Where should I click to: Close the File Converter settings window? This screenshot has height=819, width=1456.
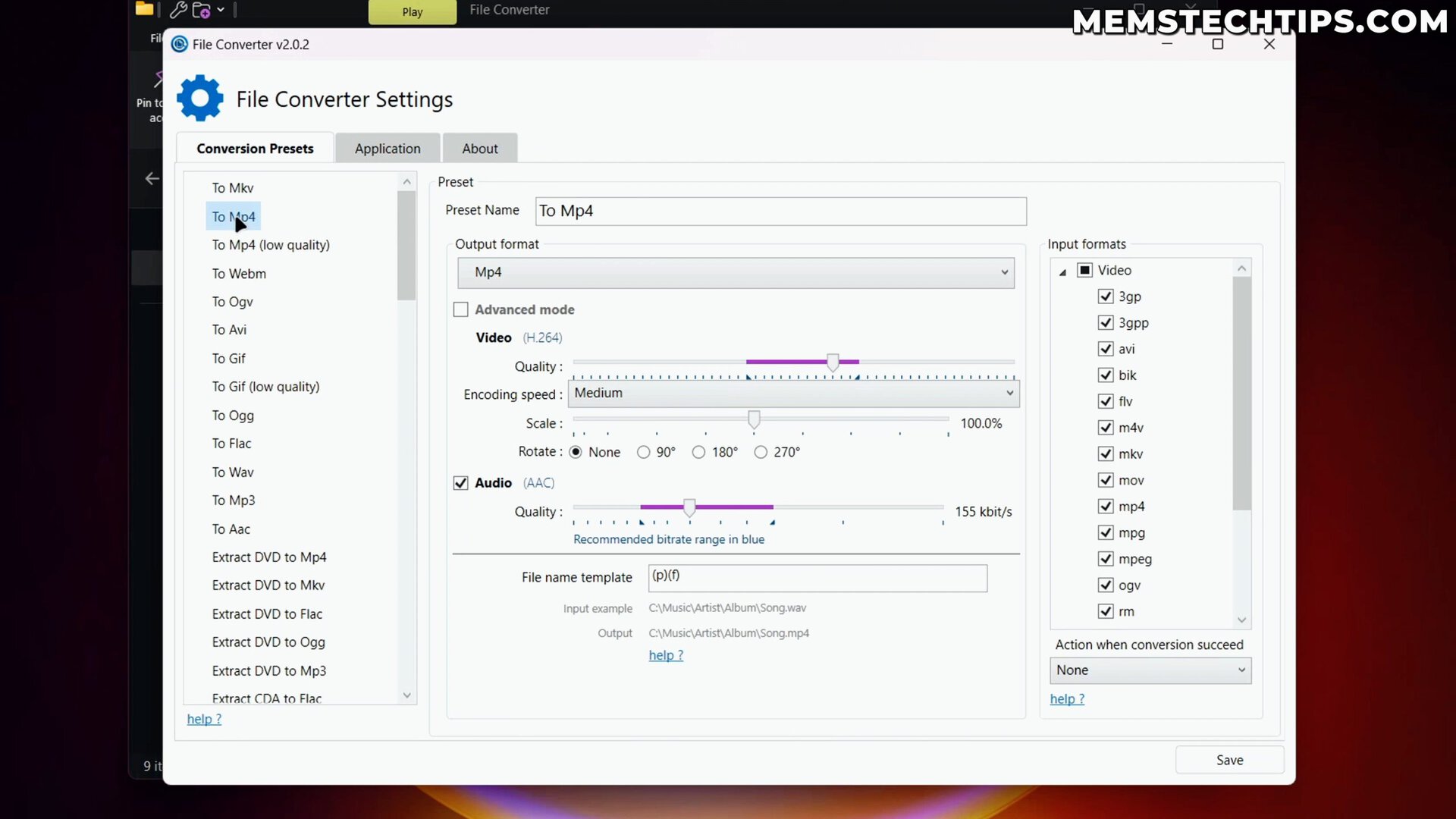(x=1269, y=44)
